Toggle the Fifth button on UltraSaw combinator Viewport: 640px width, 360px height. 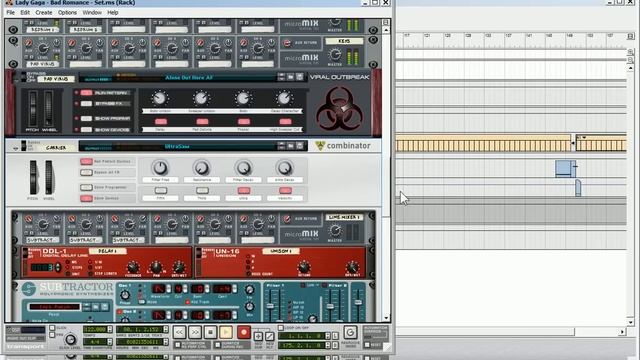pos(161,191)
